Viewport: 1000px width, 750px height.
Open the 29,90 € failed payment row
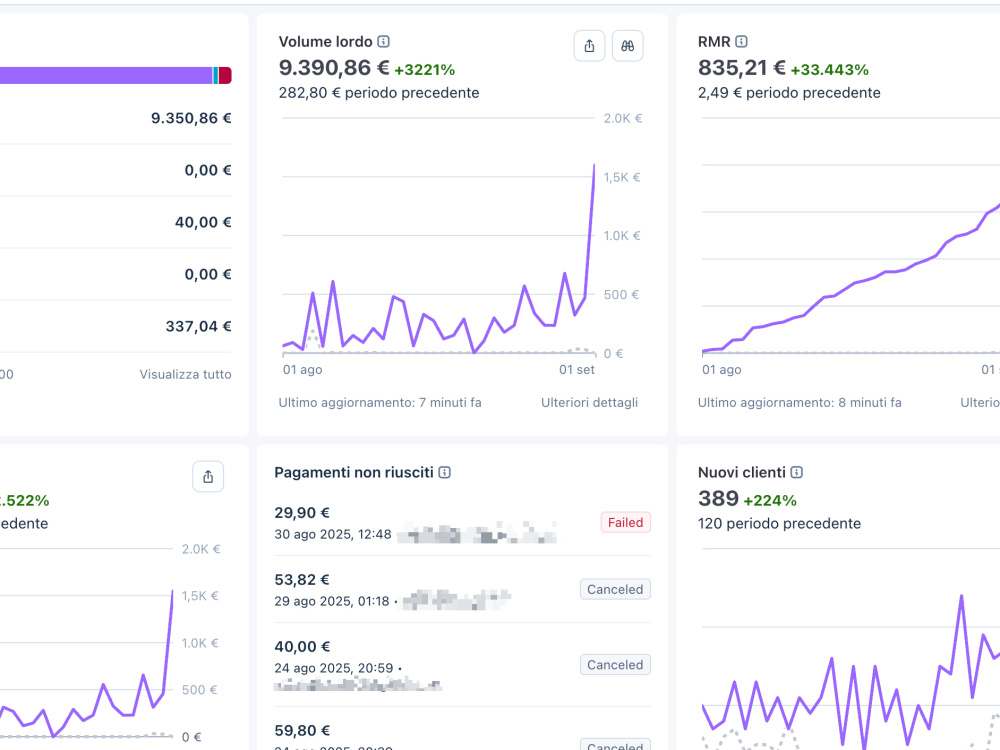tap(462, 523)
